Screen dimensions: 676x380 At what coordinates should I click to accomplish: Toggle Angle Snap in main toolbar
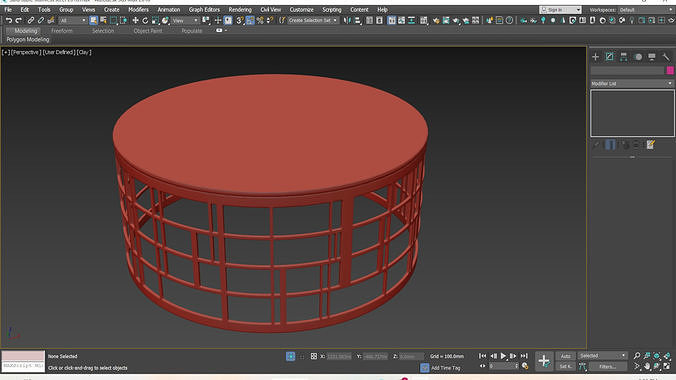250,20
